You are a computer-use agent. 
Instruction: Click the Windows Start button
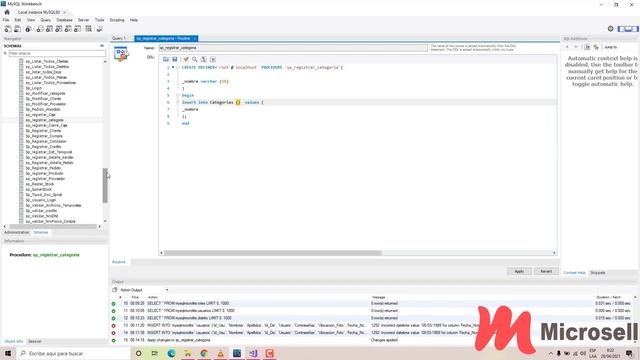(8, 353)
